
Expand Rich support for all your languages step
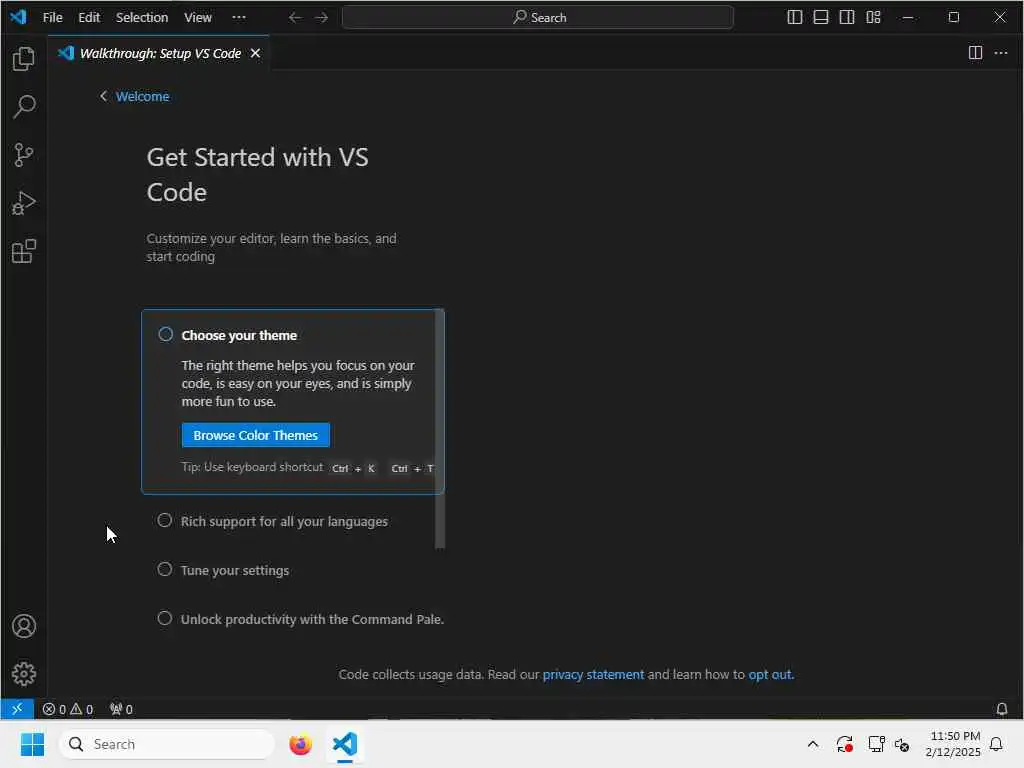pos(284,521)
